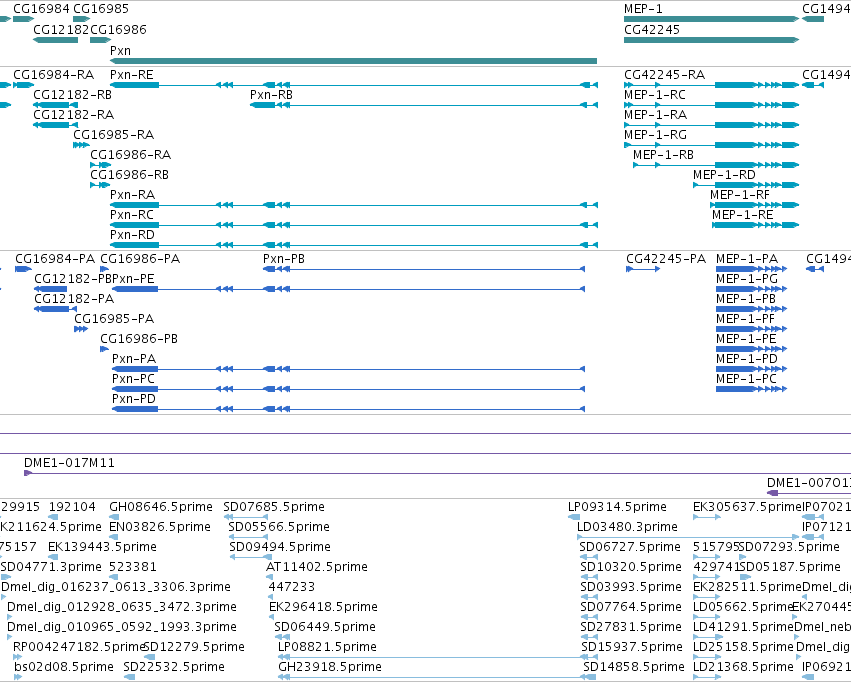Click the MEP-1-PF protein label
The height and width of the screenshot is (682, 851).
tap(746, 319)
